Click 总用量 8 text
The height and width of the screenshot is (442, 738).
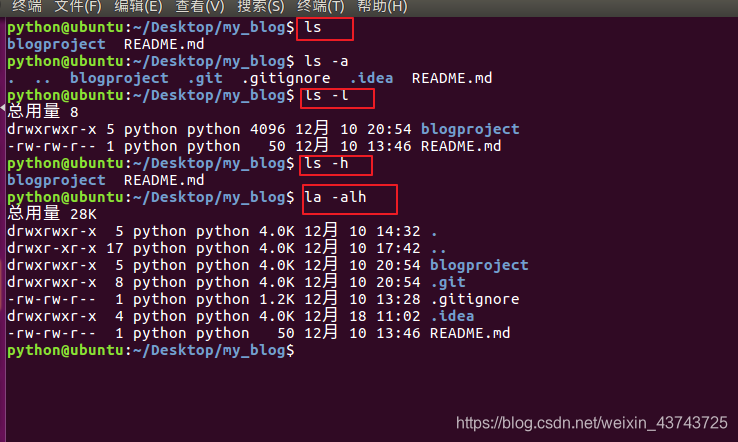(x=43, y=112)
